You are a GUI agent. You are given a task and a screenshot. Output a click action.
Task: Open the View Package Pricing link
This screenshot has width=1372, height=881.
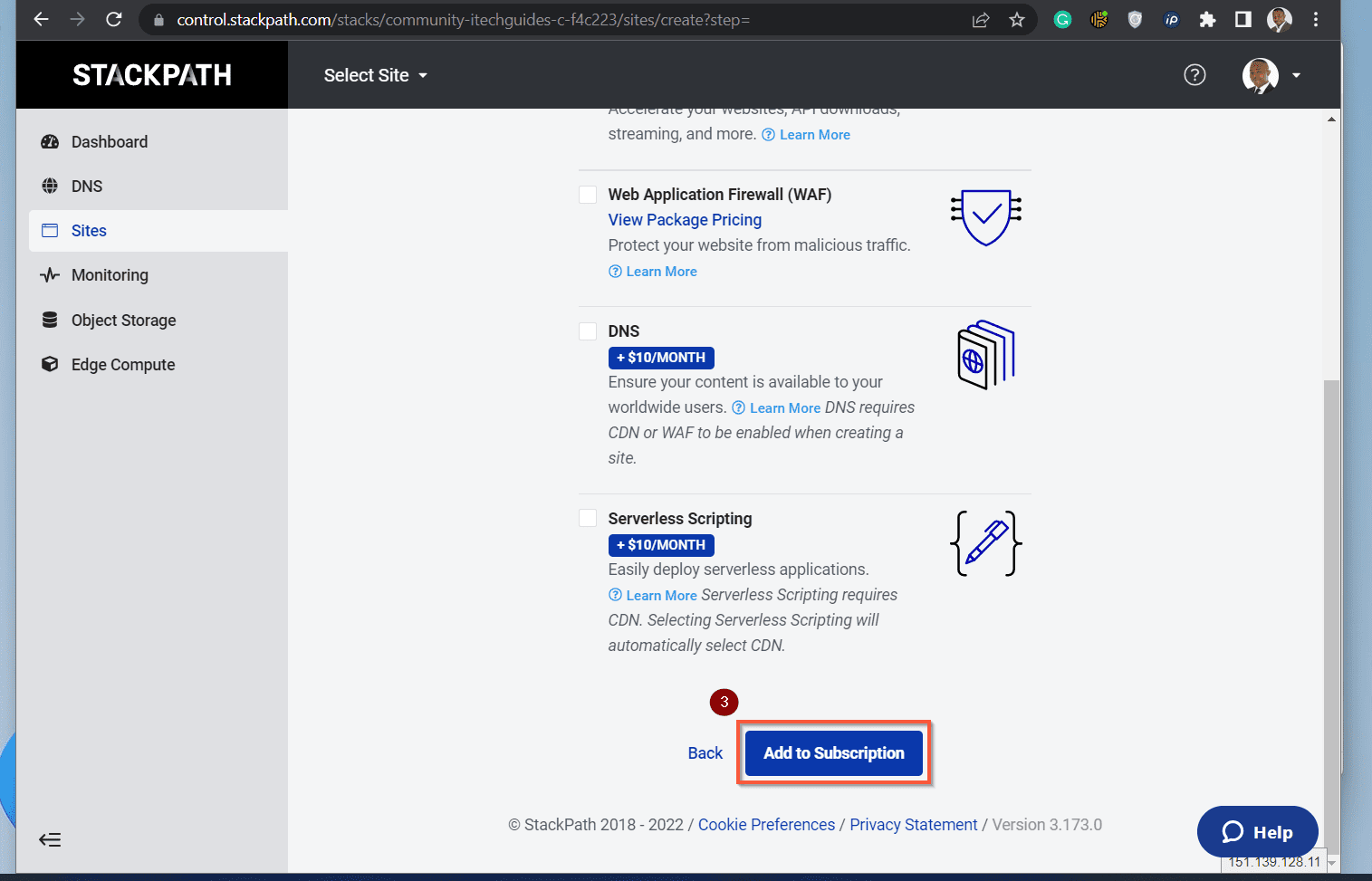[x=685, y=220]
